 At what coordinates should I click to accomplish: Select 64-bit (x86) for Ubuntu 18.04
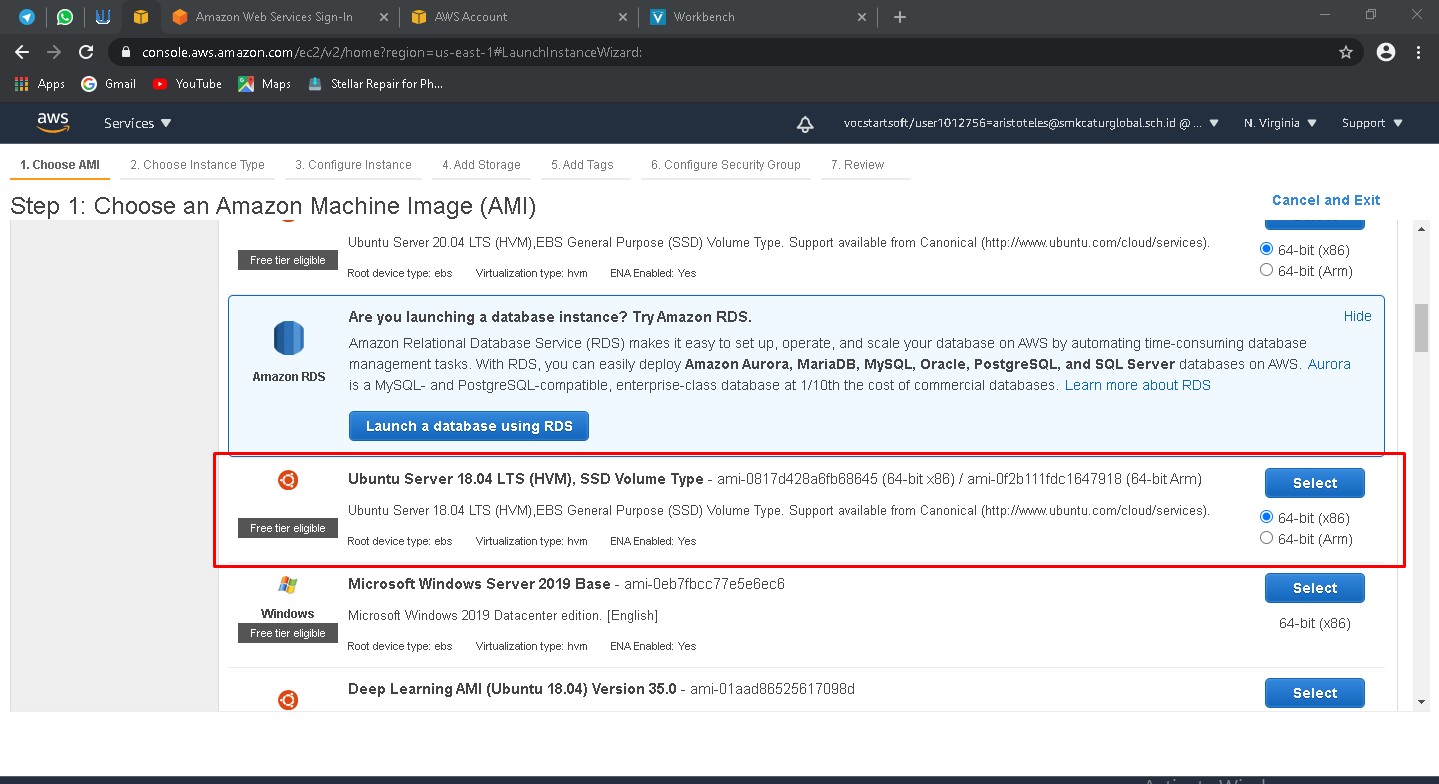pyautogui.click(x=1267, y=517)
